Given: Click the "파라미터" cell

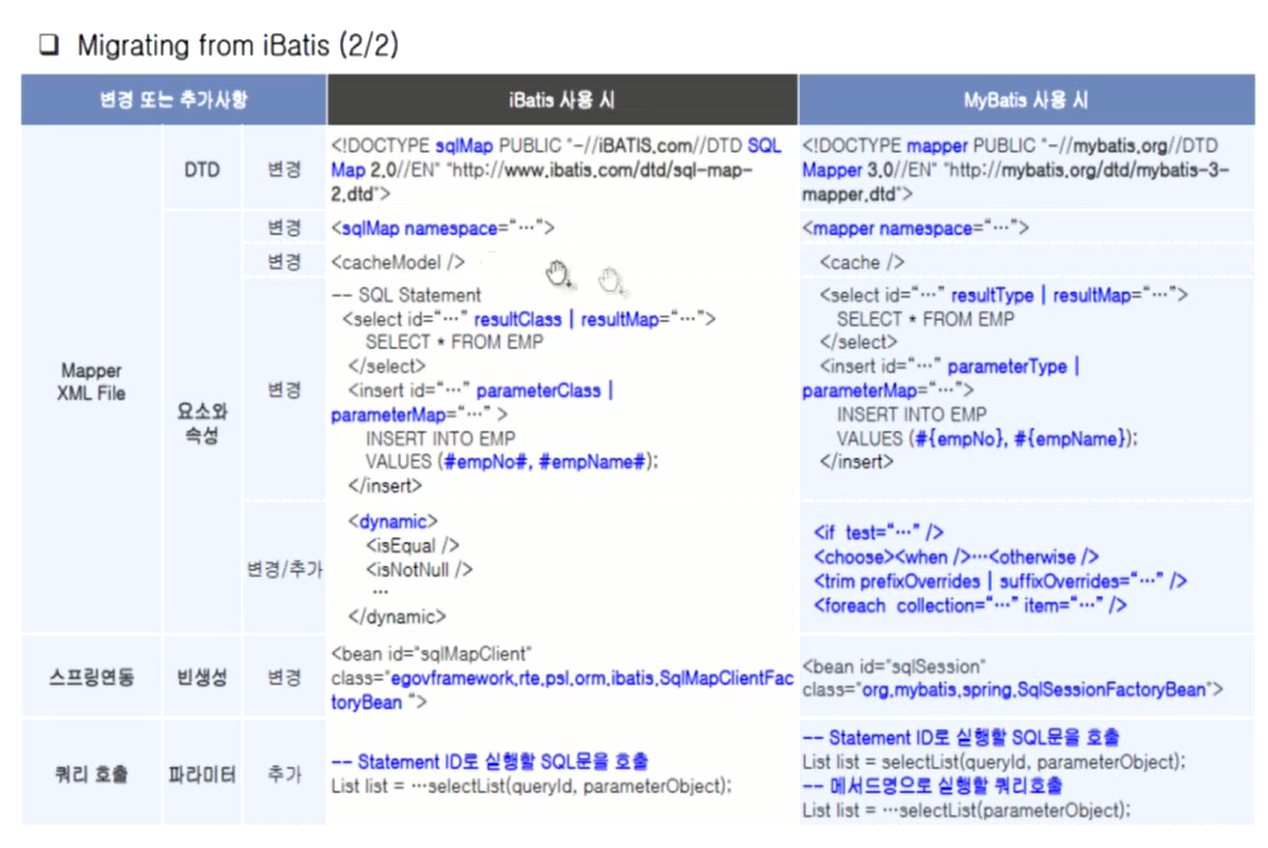Looking at the screenshot, I should pos(203,774).
